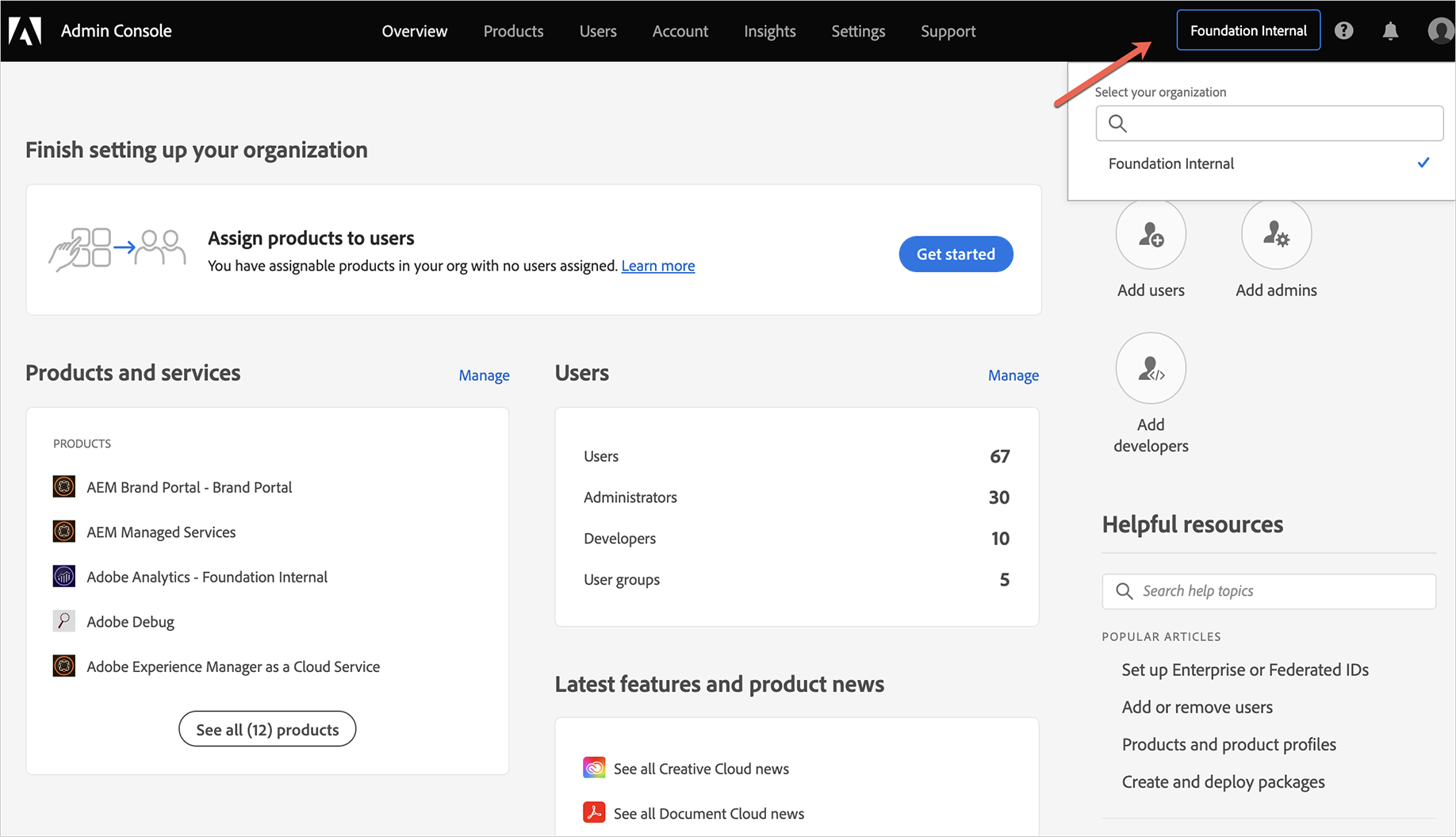Image resolution: width=1456 pixels, height=837 pixels.
Task: Open the help question mark icon
Action: tap(1343, 31)
